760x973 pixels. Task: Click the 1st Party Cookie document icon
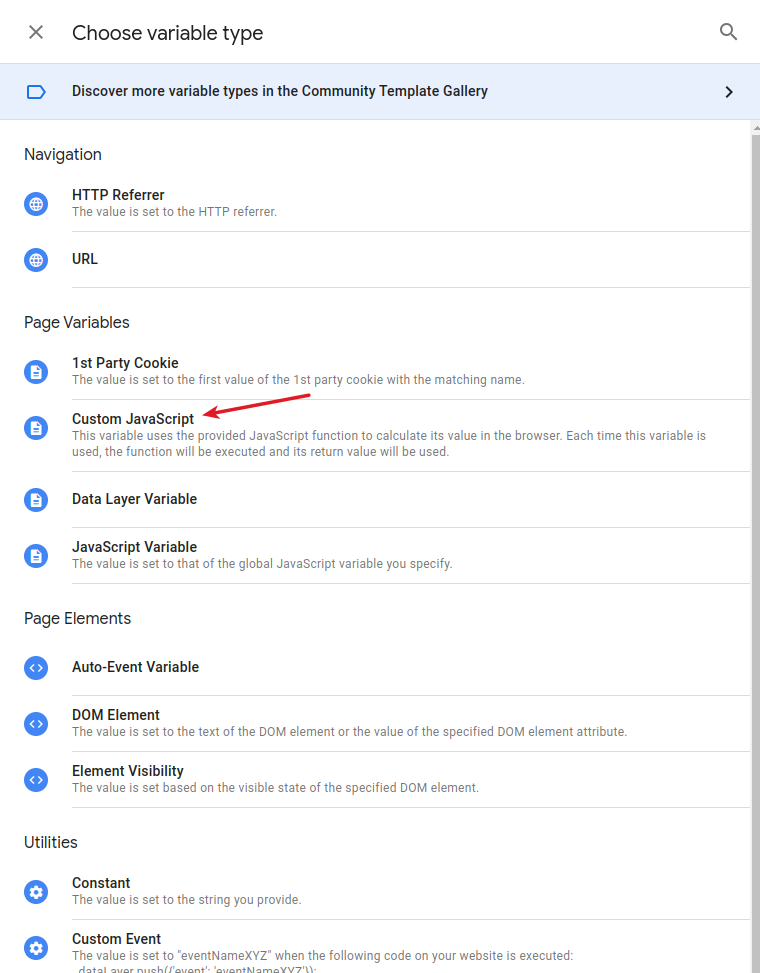[36, 372]
